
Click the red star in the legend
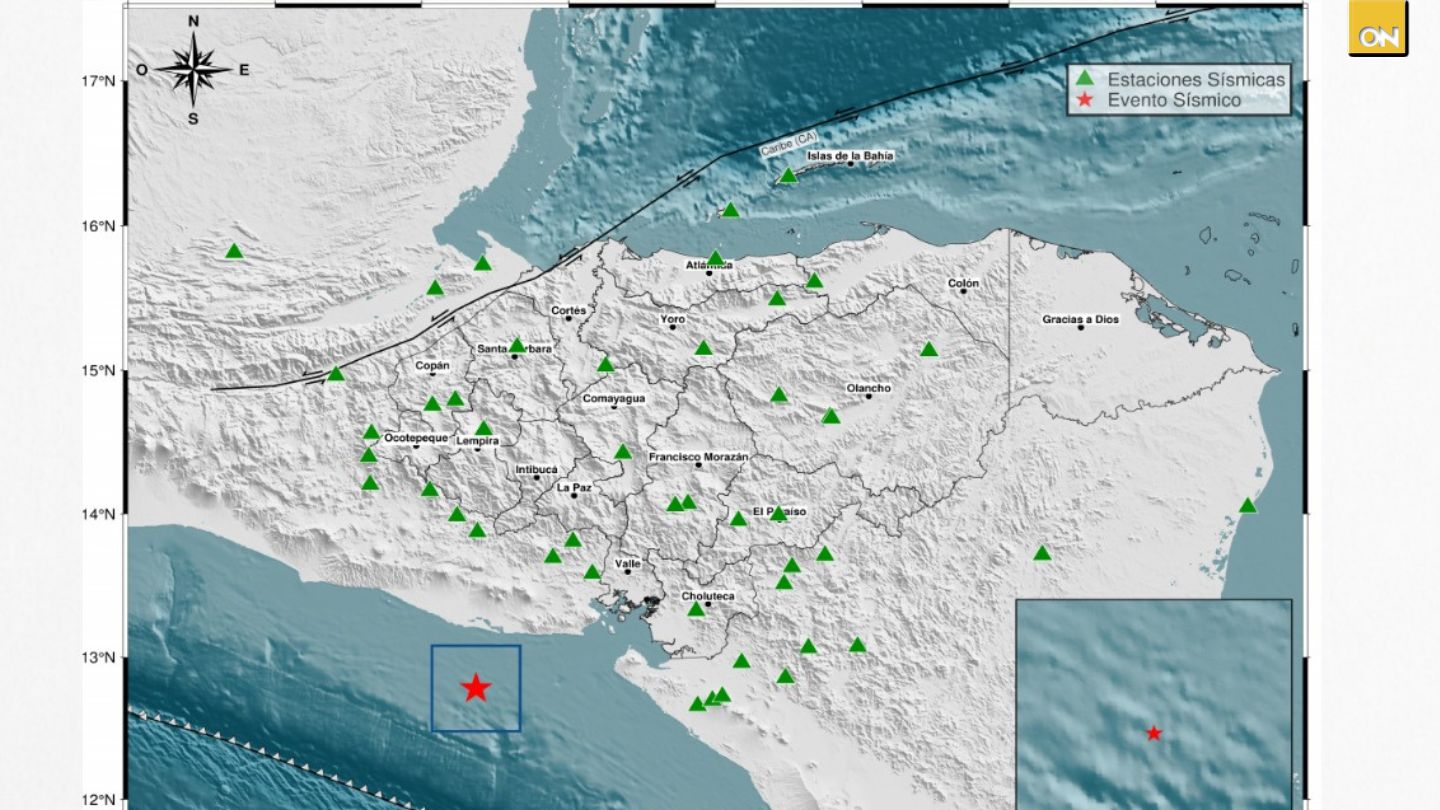click(1083, 100)
